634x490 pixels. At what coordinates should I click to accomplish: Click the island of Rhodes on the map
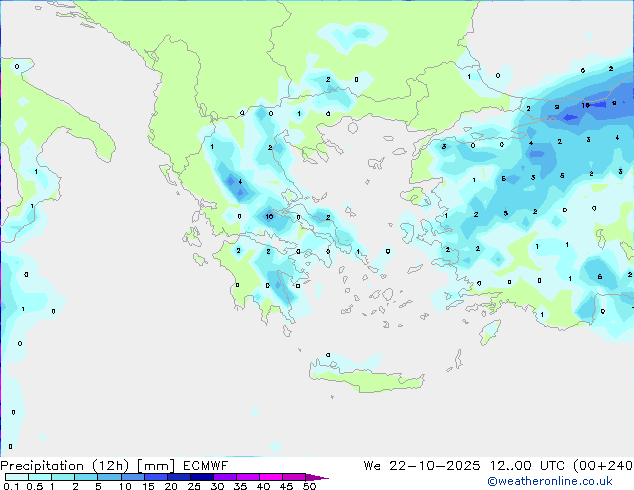pos(490,331)
